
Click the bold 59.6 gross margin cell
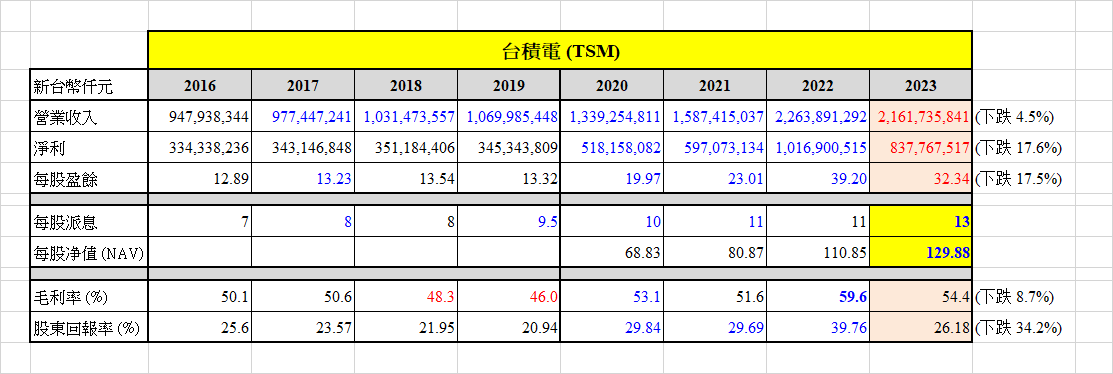[x=817, y=297]
